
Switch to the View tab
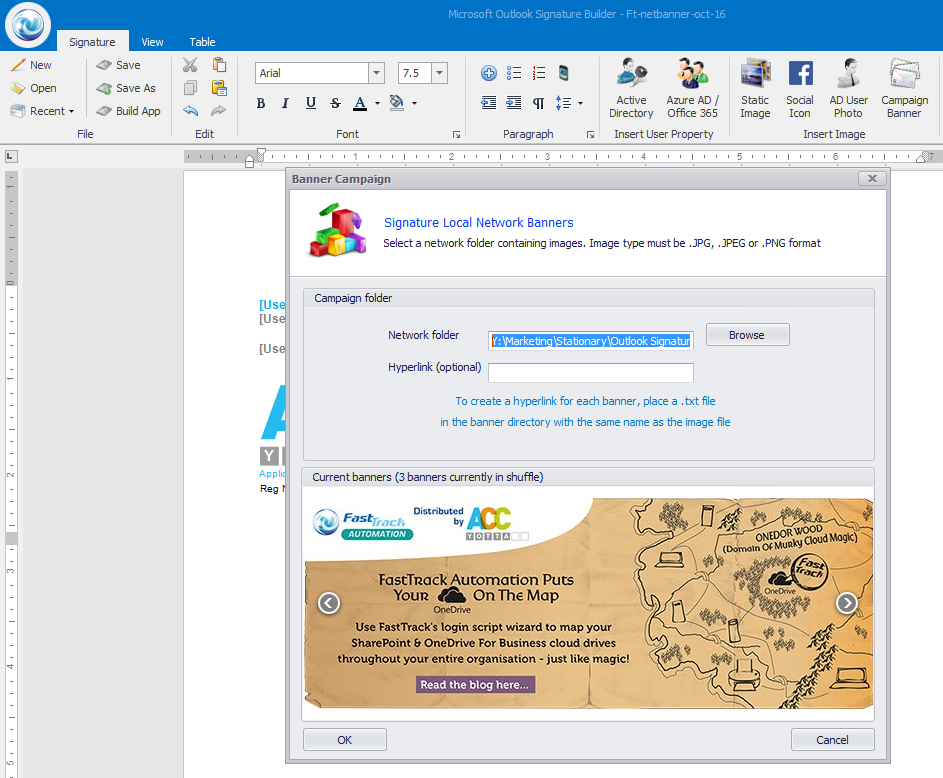click(x=152, y=42)
